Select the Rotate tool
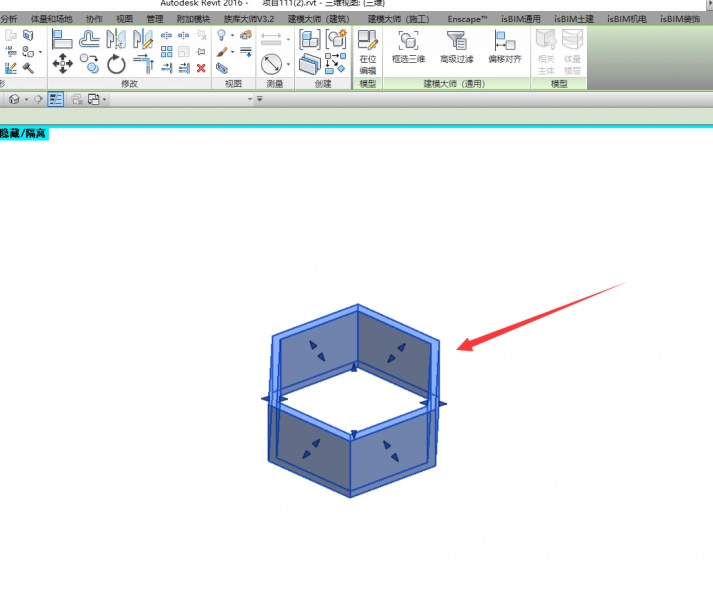 coord(116,64)
